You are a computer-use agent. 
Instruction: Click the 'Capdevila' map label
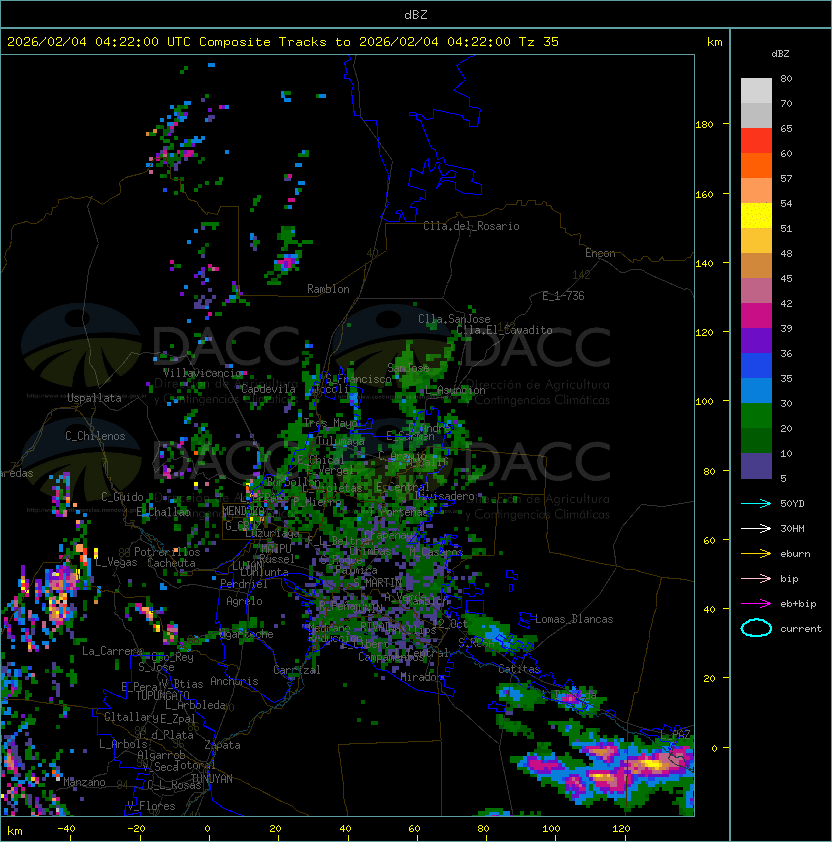(268, 389)
